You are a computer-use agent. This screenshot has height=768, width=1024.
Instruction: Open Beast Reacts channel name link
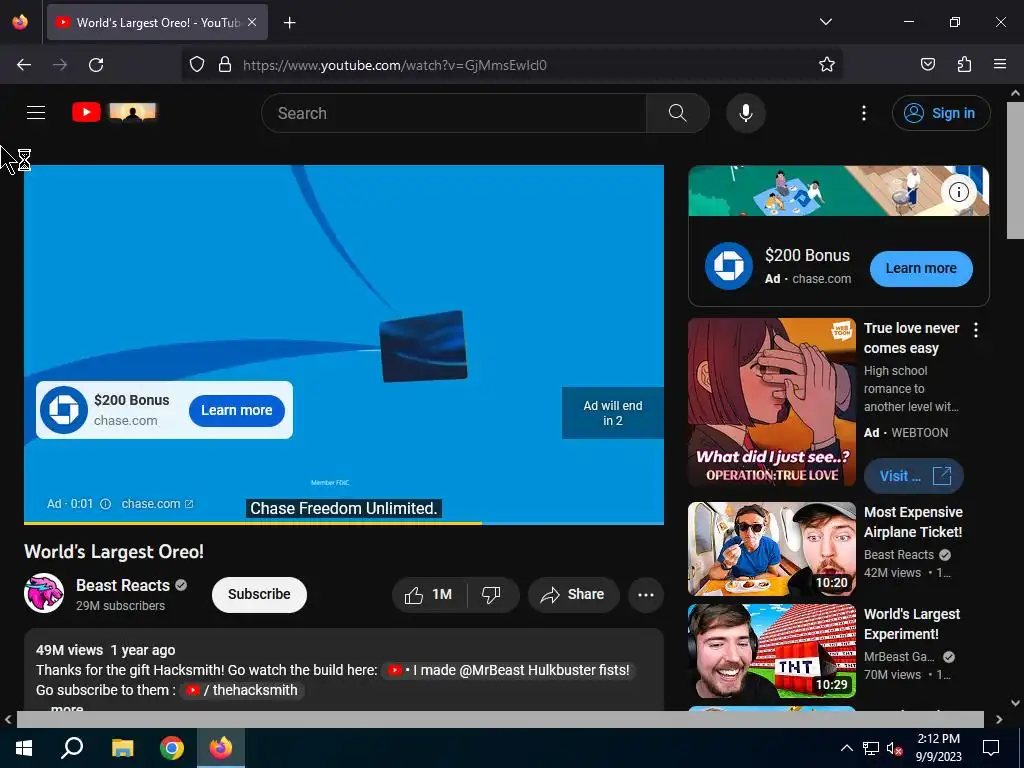click(123, 585)
